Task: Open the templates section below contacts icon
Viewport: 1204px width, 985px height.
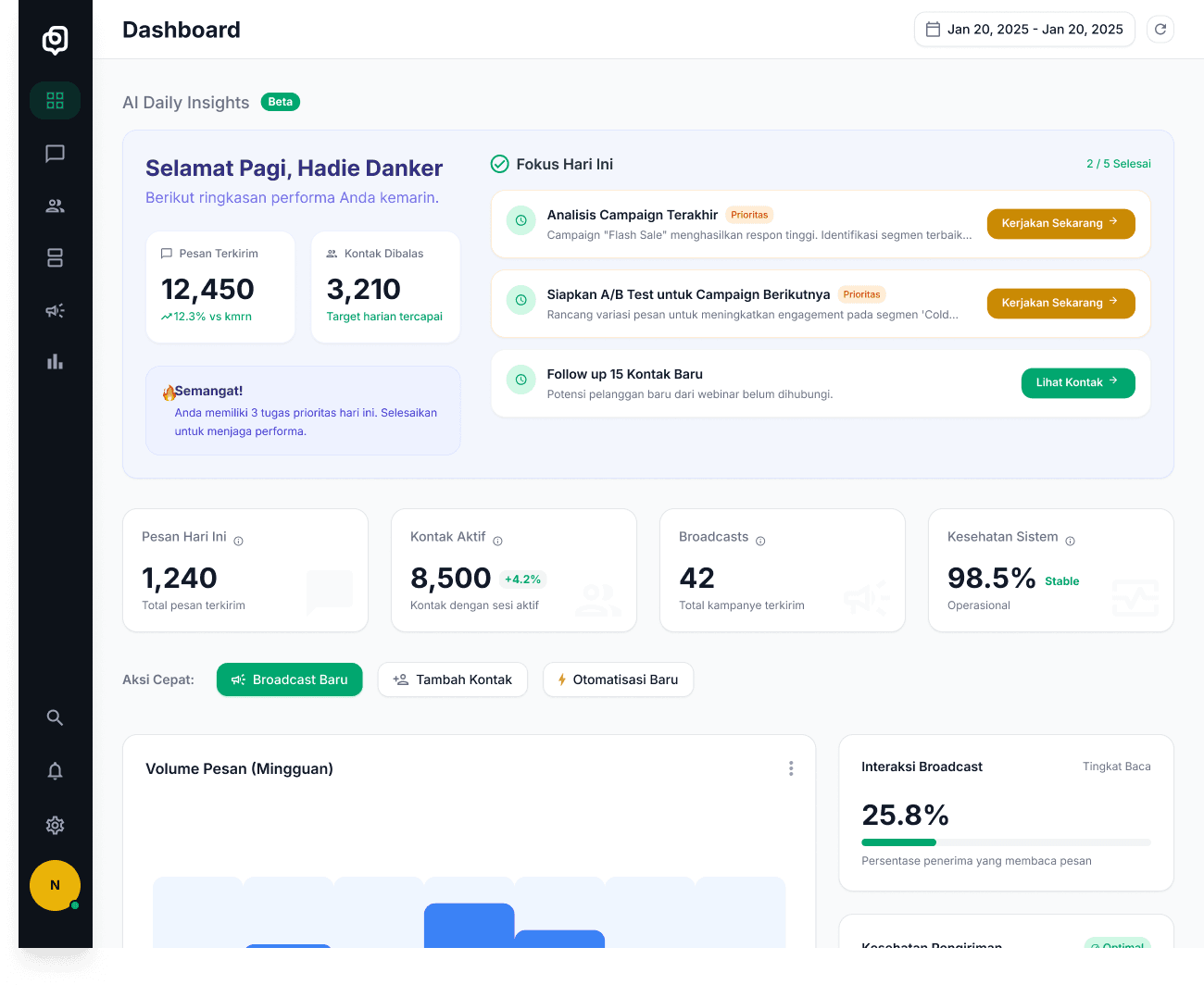Action: [x=56, y=257]
